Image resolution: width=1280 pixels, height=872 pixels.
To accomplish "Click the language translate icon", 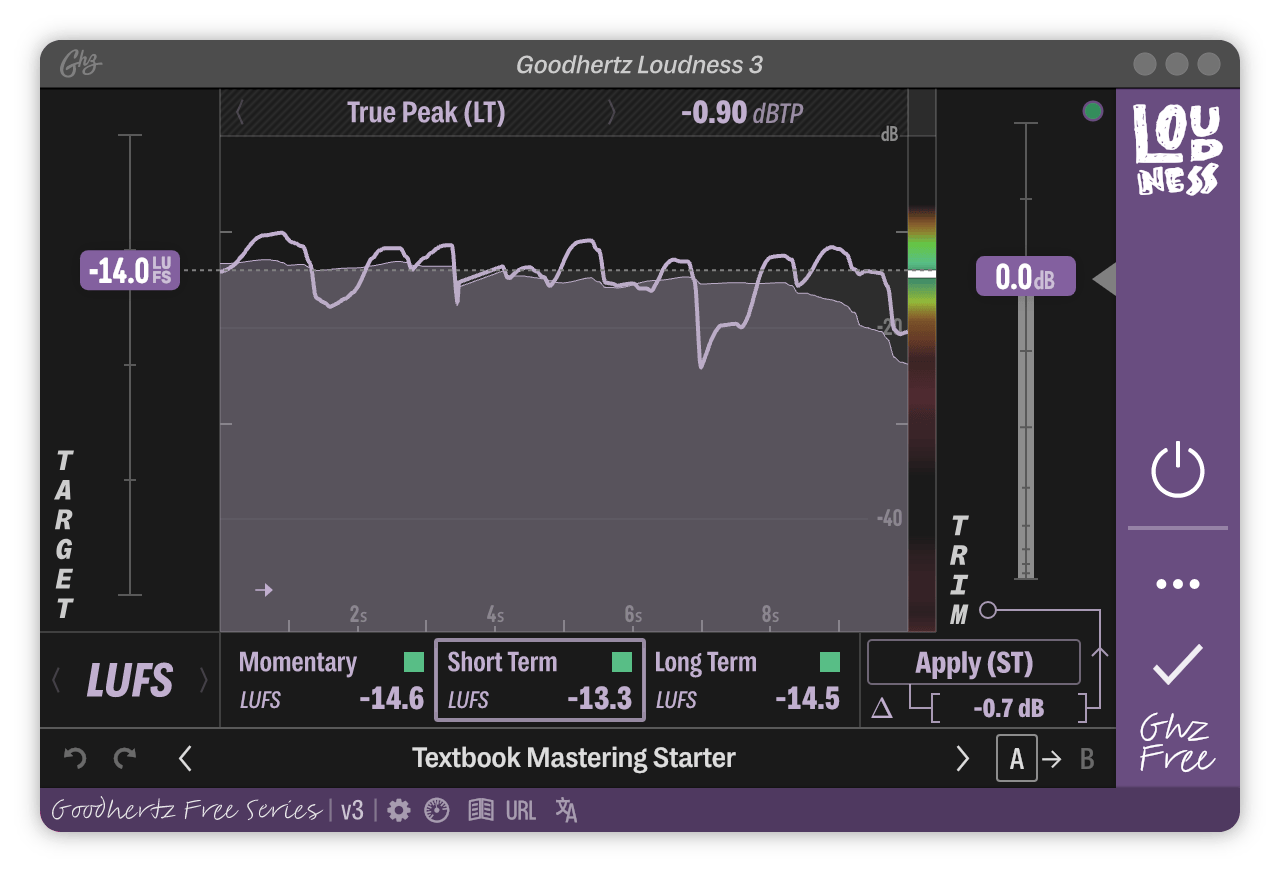I will point(566,810).
